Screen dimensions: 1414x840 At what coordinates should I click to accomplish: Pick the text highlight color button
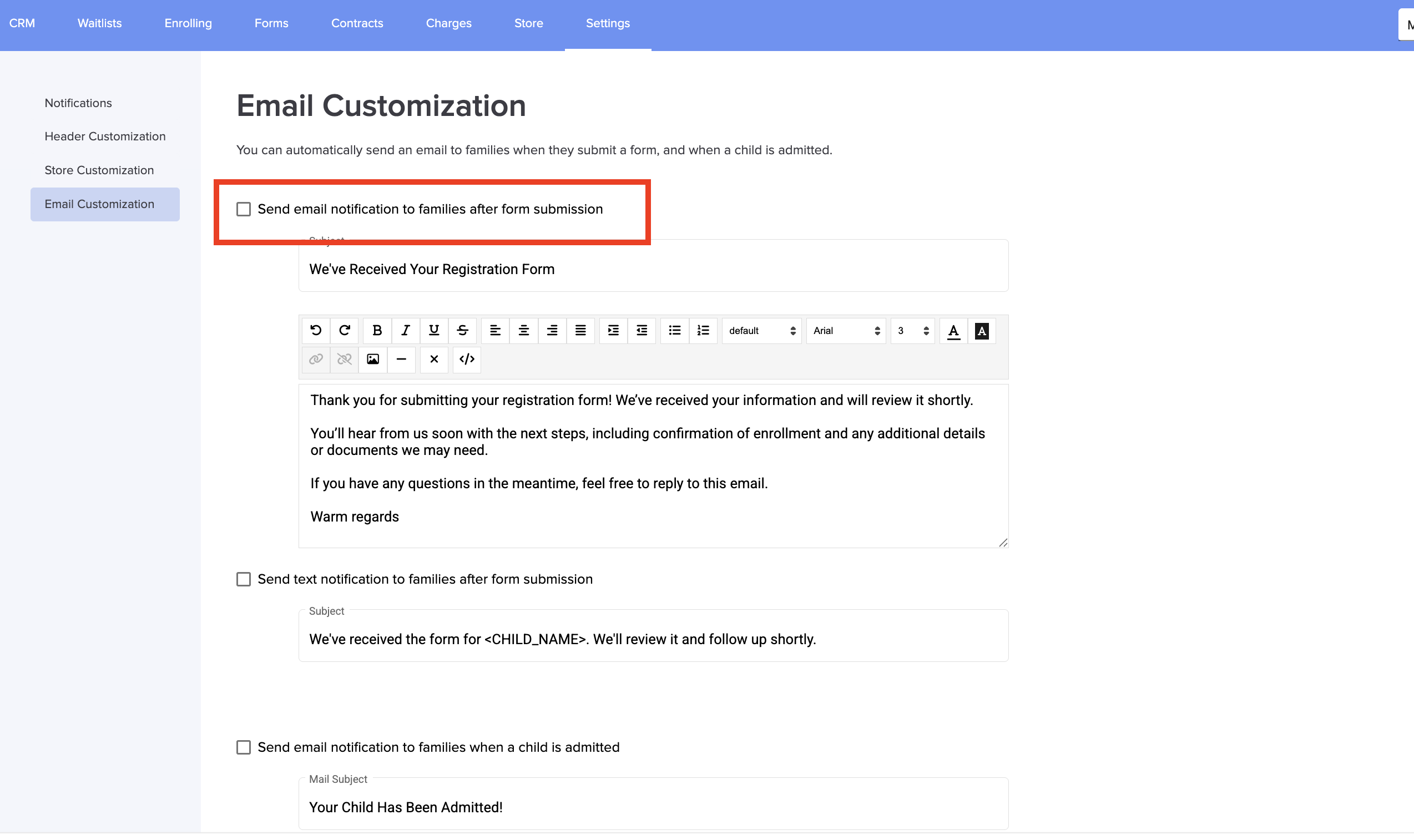point(982,331)
